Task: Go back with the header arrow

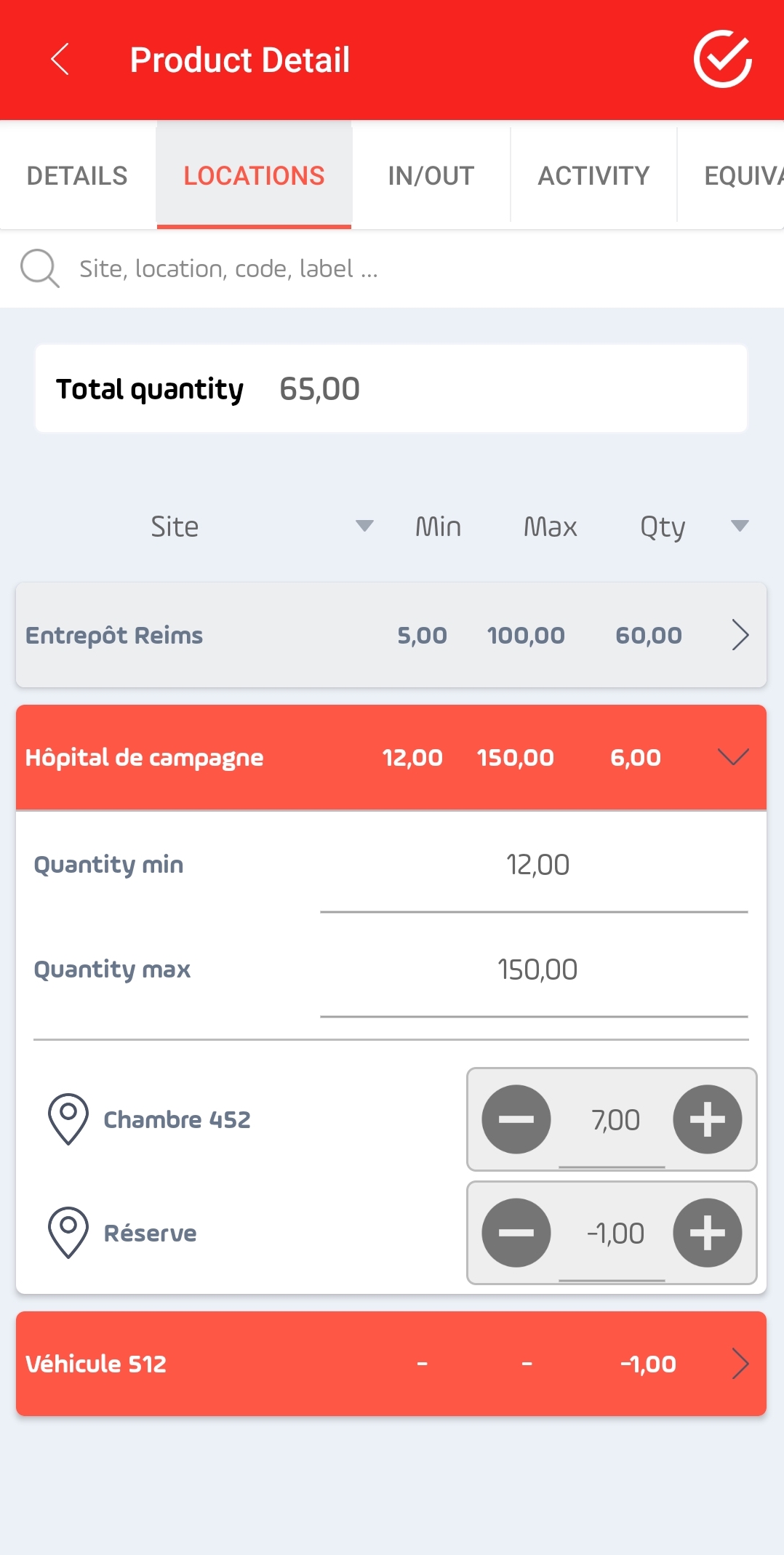Action: [60, 60]
